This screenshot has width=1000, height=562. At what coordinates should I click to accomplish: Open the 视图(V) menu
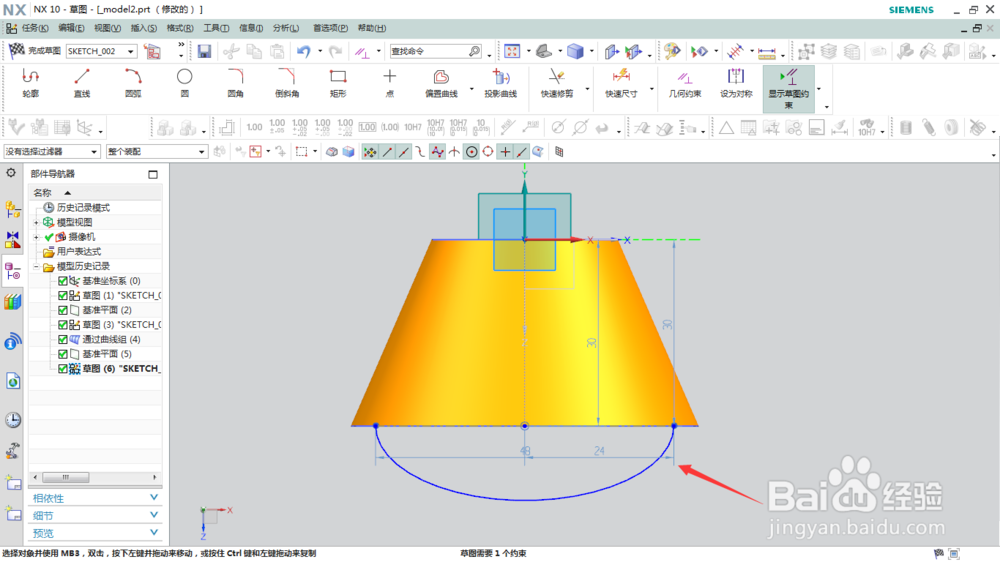107,28
